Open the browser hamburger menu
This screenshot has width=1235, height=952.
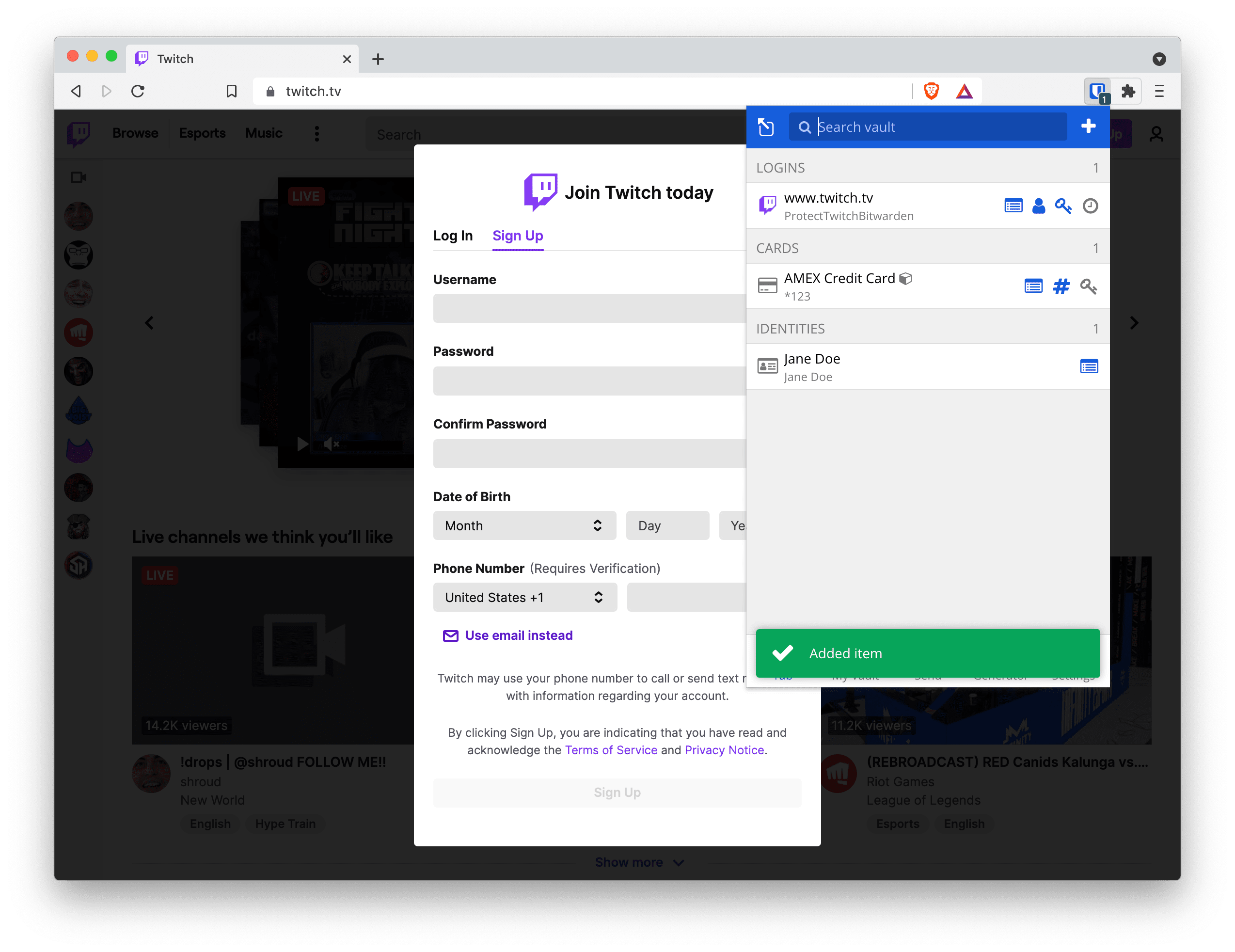[1159, 91]
